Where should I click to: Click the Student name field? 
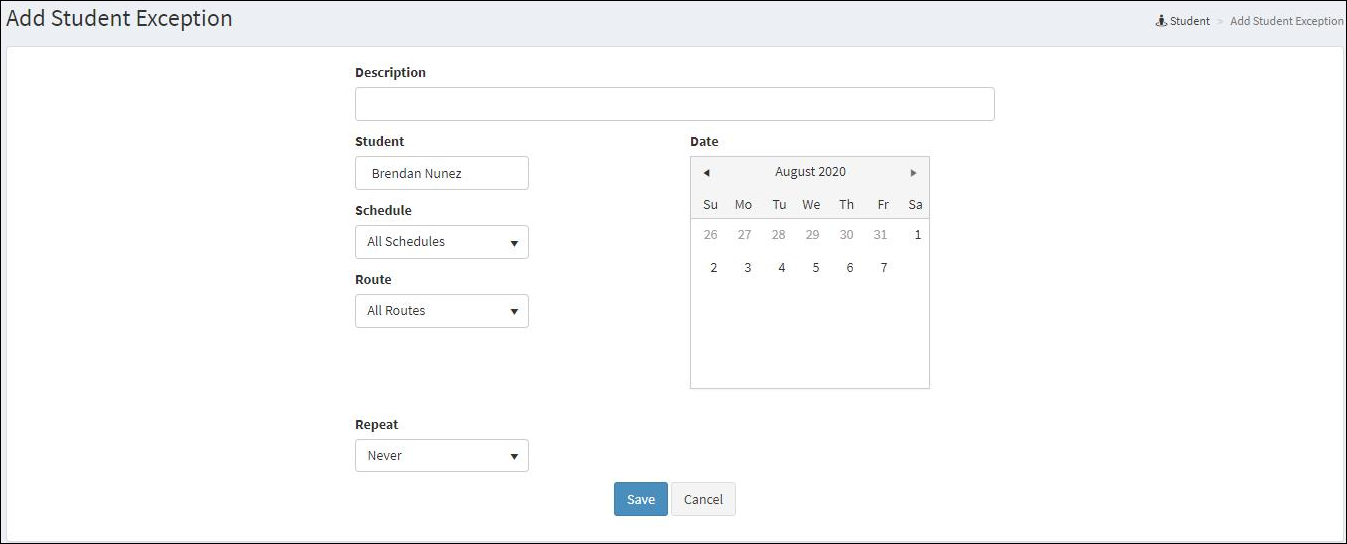(x=442, y=173)
